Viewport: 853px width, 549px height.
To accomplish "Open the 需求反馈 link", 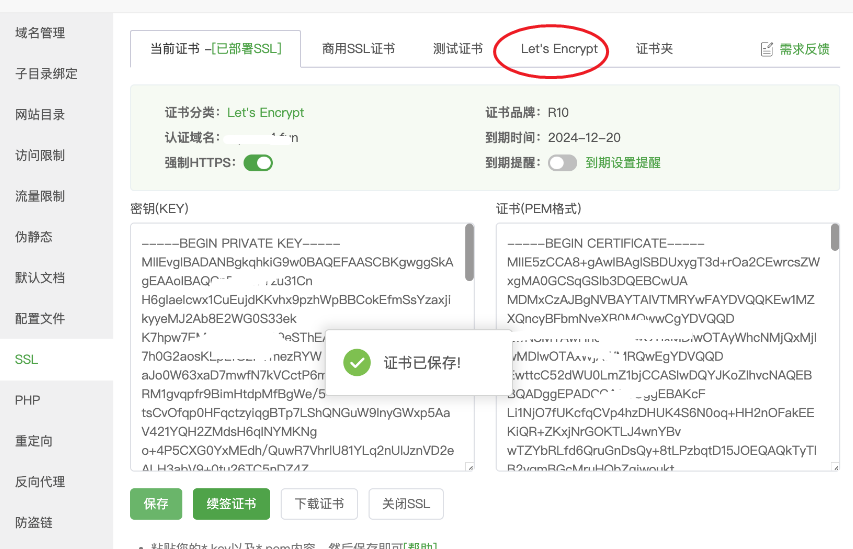I will point(805,50).
